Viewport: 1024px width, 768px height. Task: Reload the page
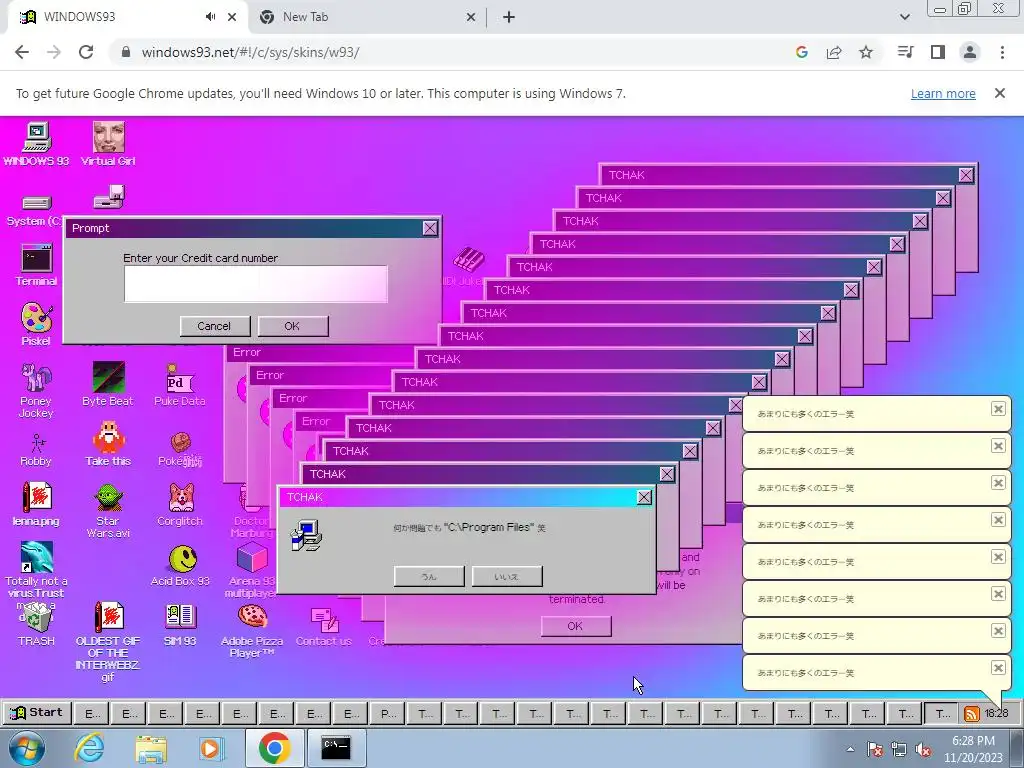[x=86, y=52]
